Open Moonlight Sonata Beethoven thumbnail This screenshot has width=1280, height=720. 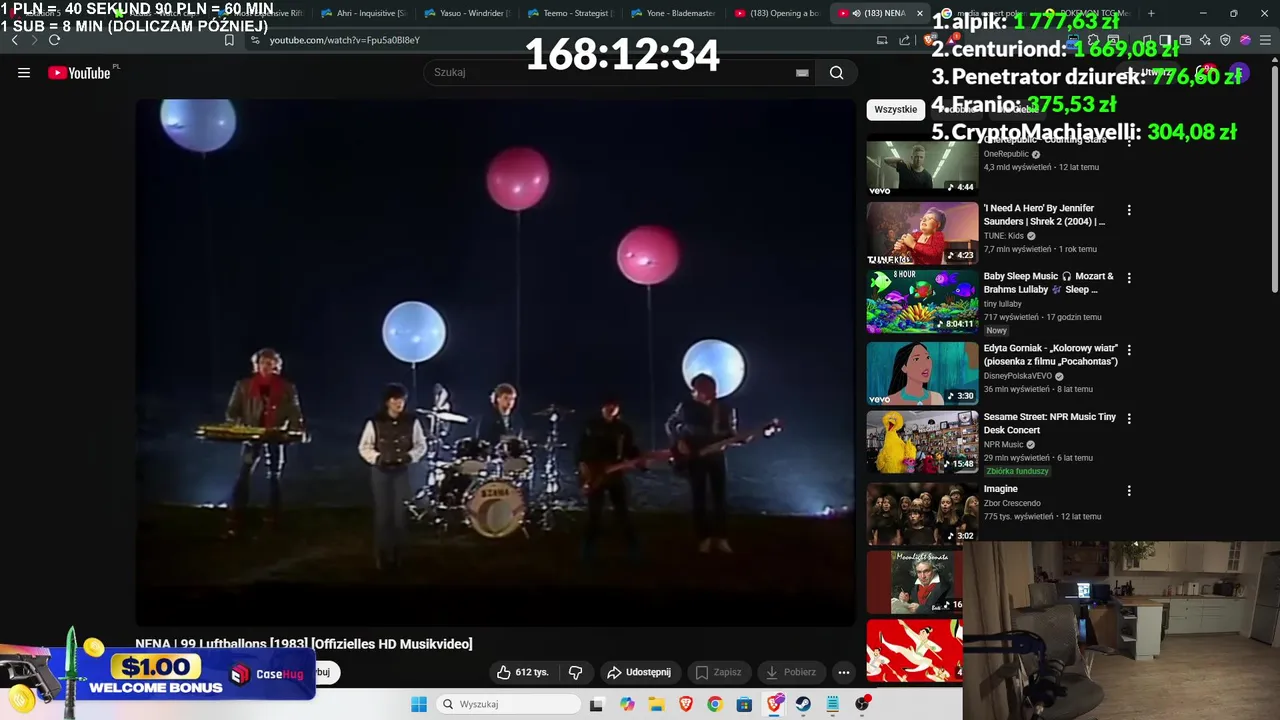[x=915, y=582]
